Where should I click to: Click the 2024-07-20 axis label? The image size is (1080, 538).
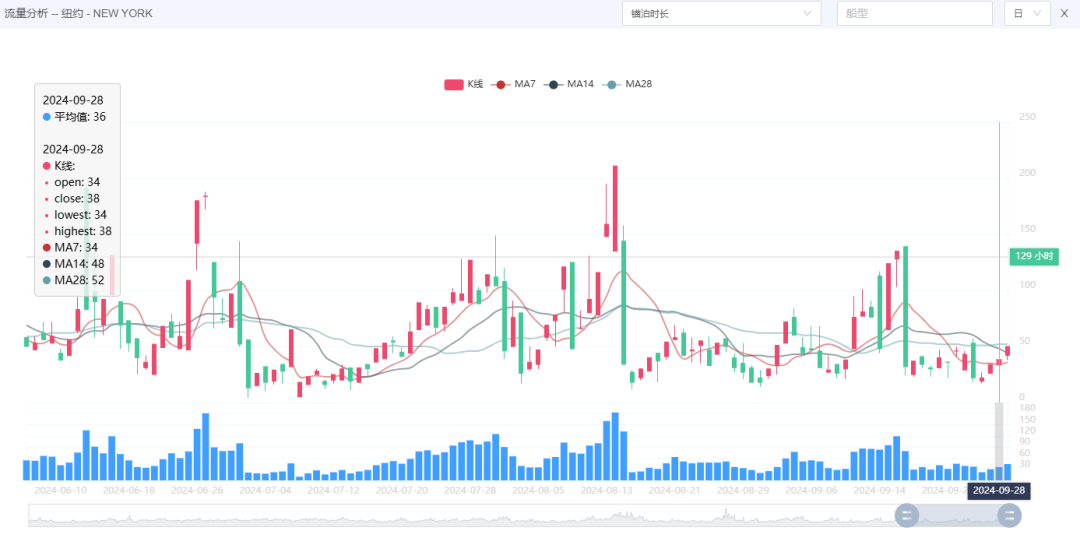click(x=402, y=490)
